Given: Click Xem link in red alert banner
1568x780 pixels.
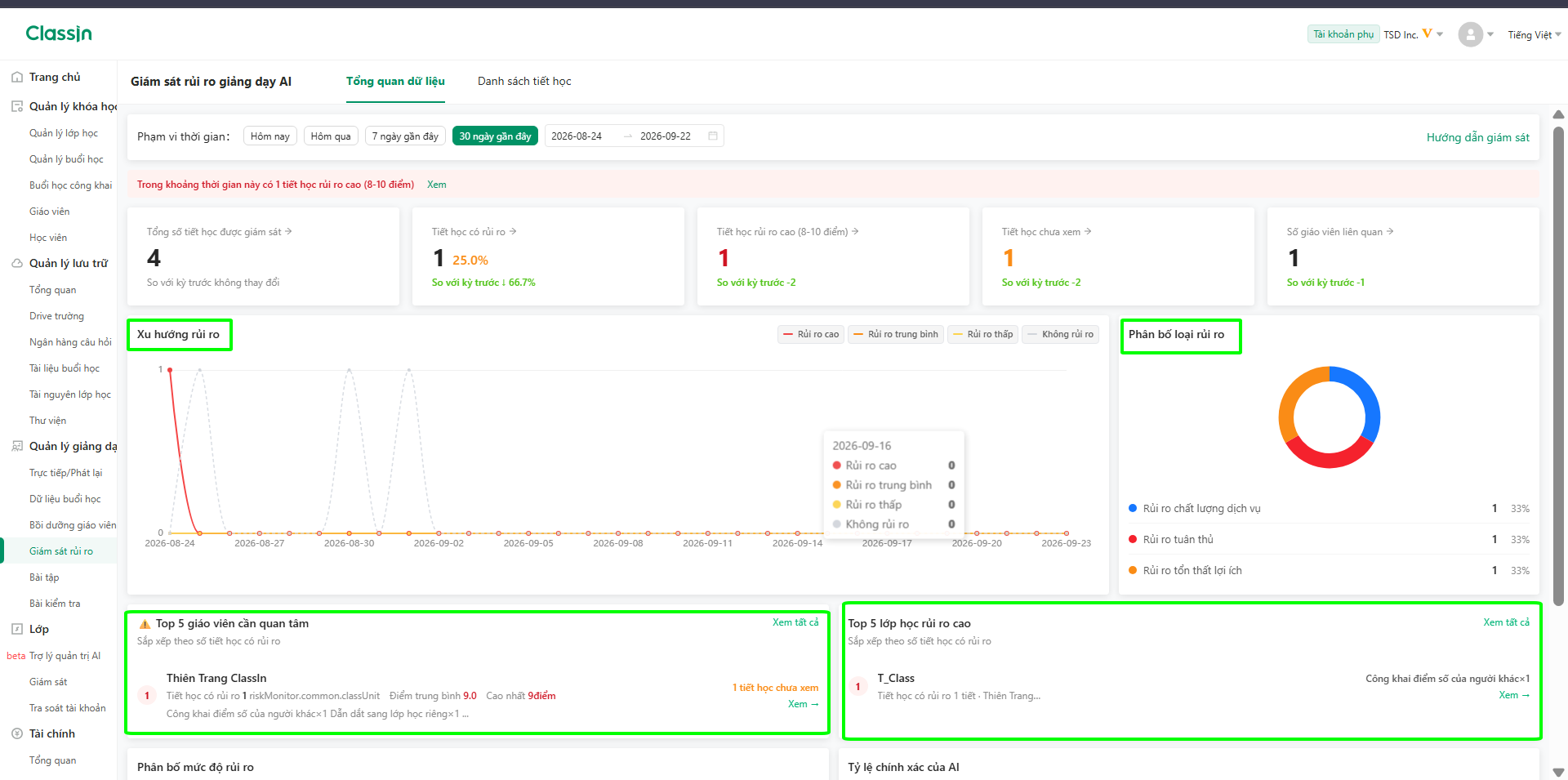Looking at the screenshot, I should [x=437, y=185].
